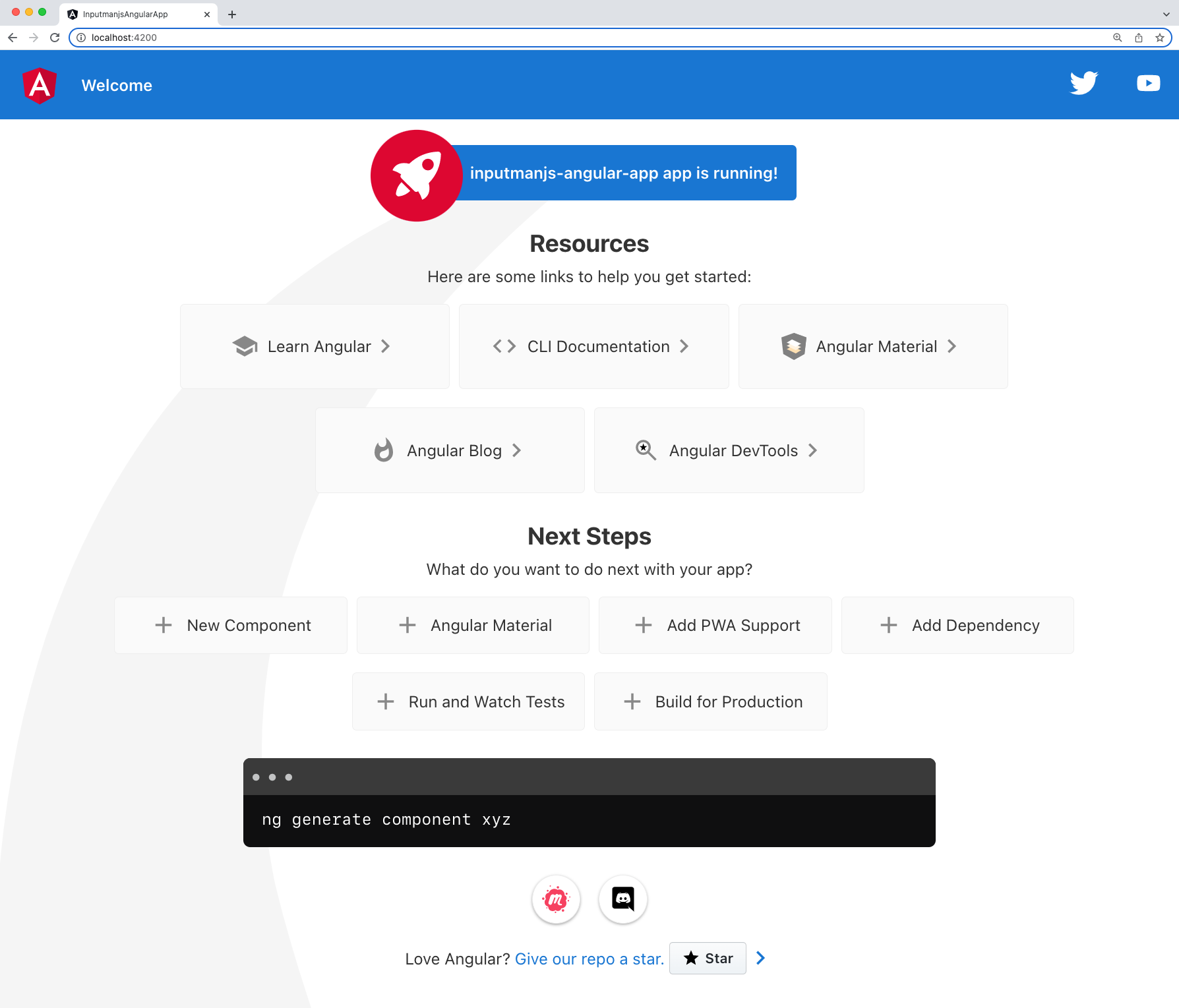This screenshot has height=1008, width=1179.
Task: Click the terminal command ng generate component xyz
Action: point(386,819)
